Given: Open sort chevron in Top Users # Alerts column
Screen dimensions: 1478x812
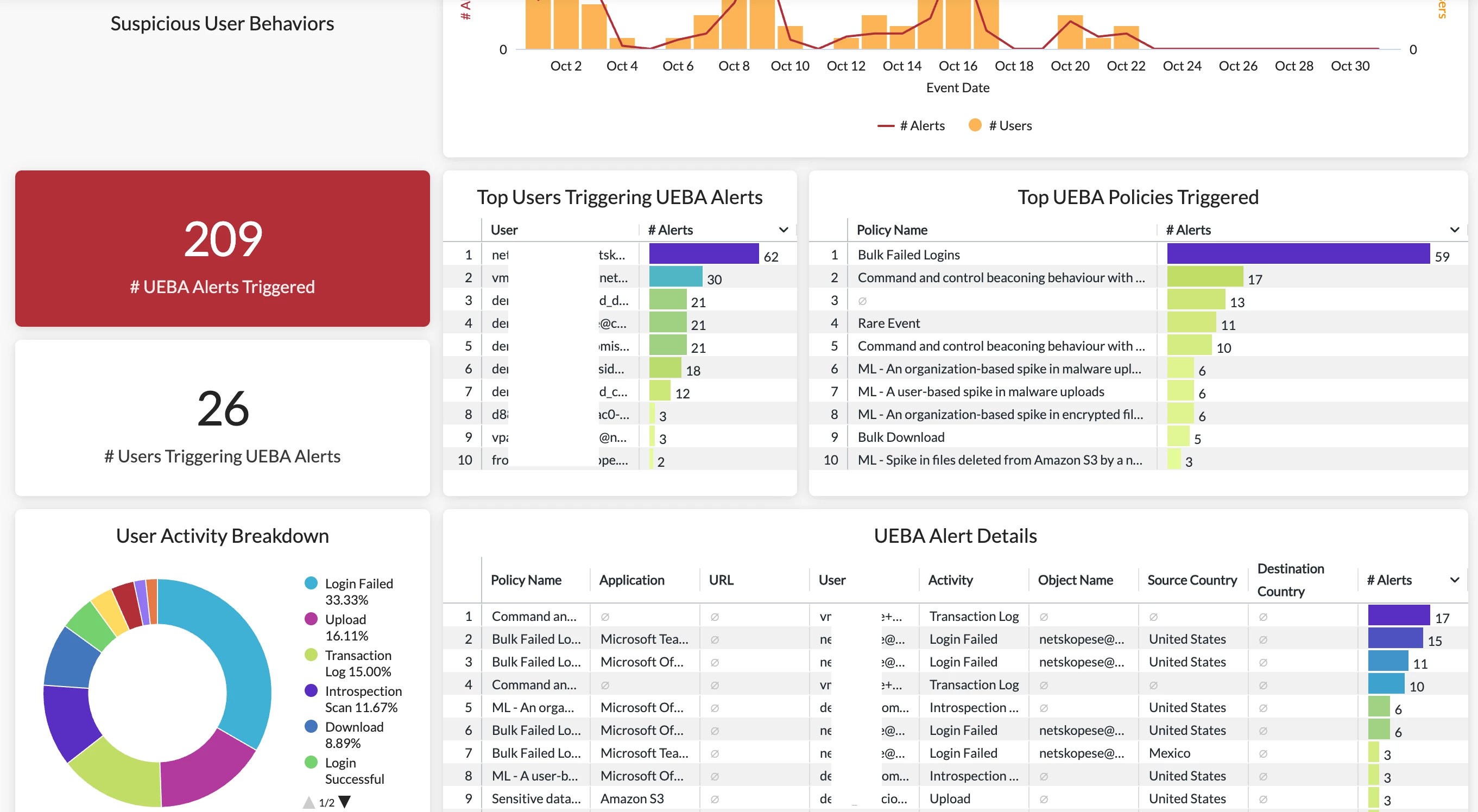Looking at the screenshot, I should click(x=783, y=230).
